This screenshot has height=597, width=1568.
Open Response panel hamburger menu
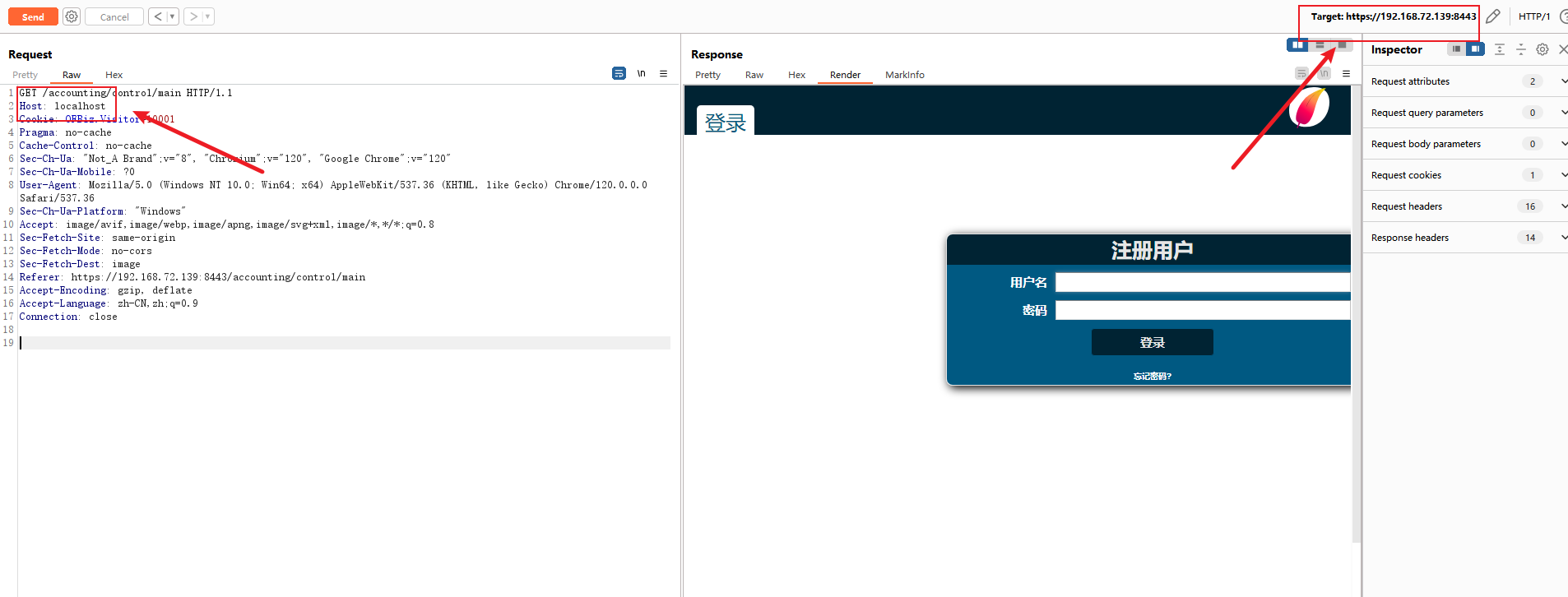1346,73
